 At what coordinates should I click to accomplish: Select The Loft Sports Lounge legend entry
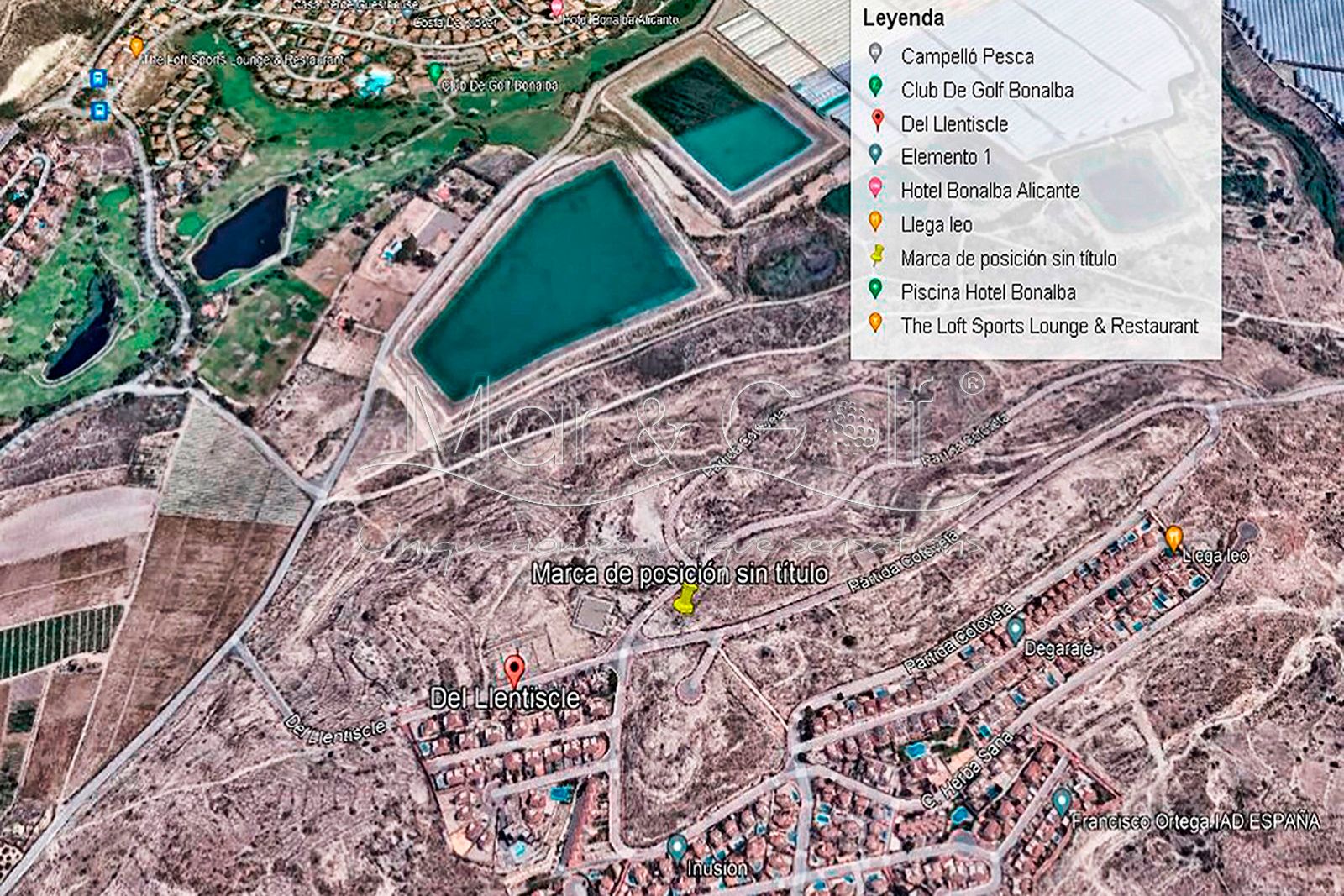tap(1049, 326)
